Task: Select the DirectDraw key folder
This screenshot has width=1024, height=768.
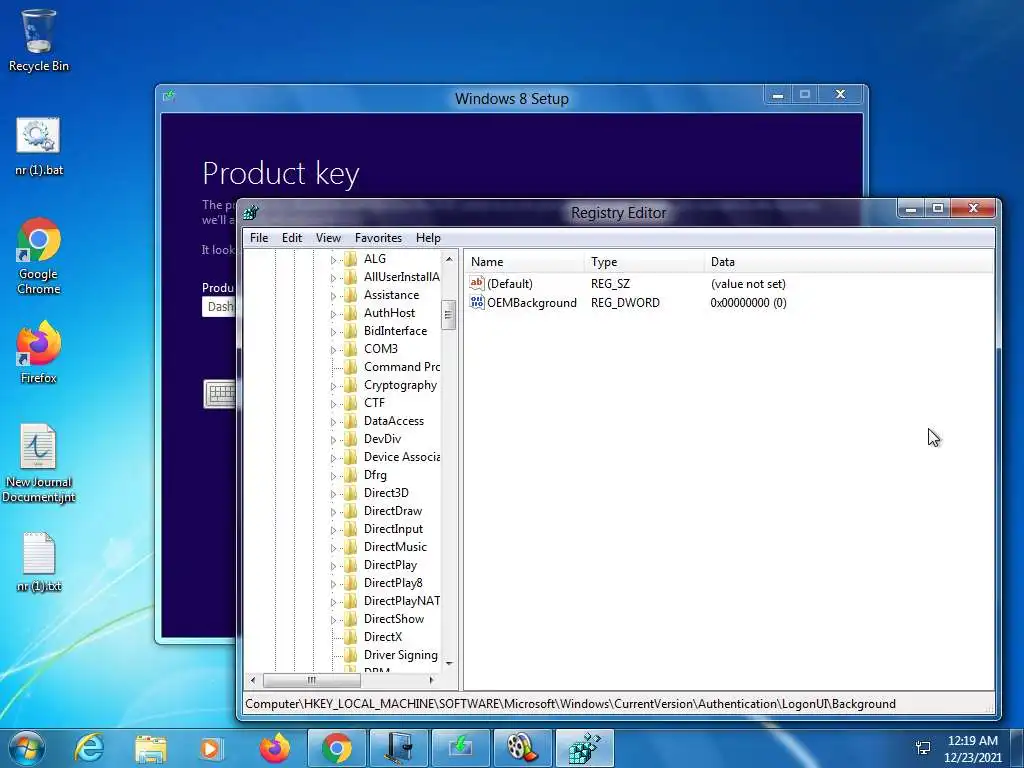Action: pos(384,511)
